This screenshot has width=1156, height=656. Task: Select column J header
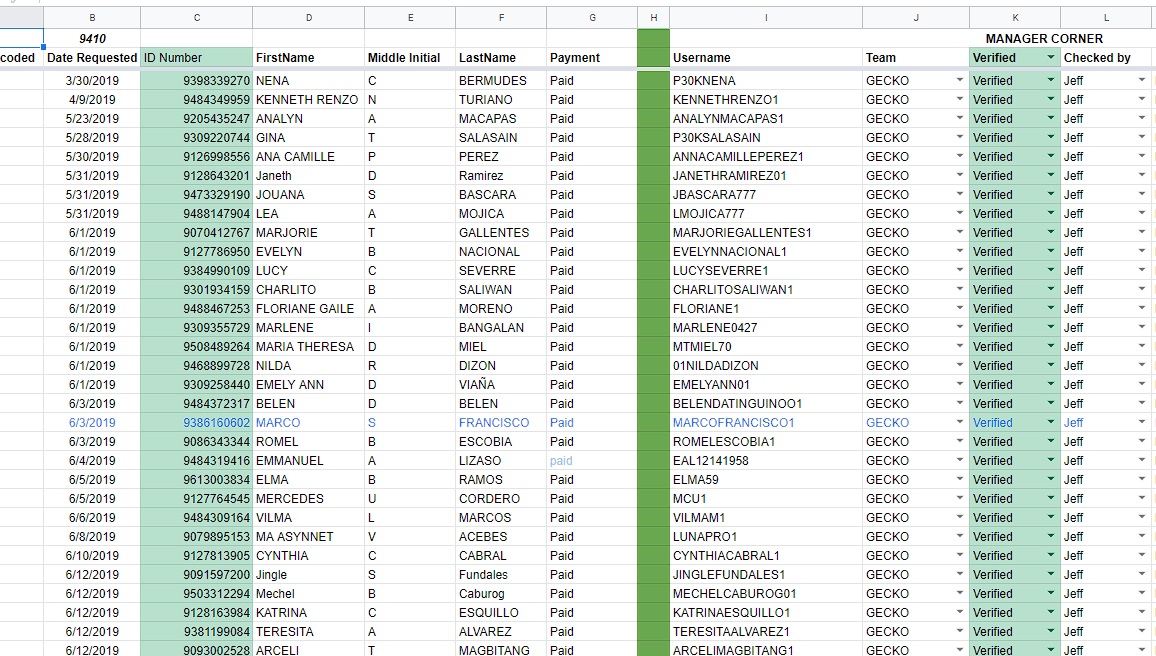click(x=916, y=18)
